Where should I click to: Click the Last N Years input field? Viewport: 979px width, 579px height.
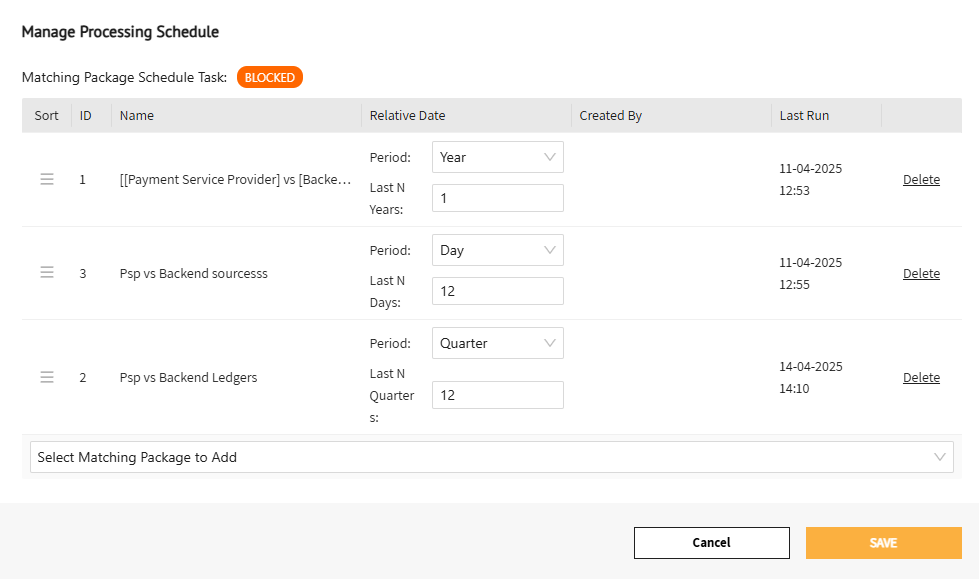497,198
